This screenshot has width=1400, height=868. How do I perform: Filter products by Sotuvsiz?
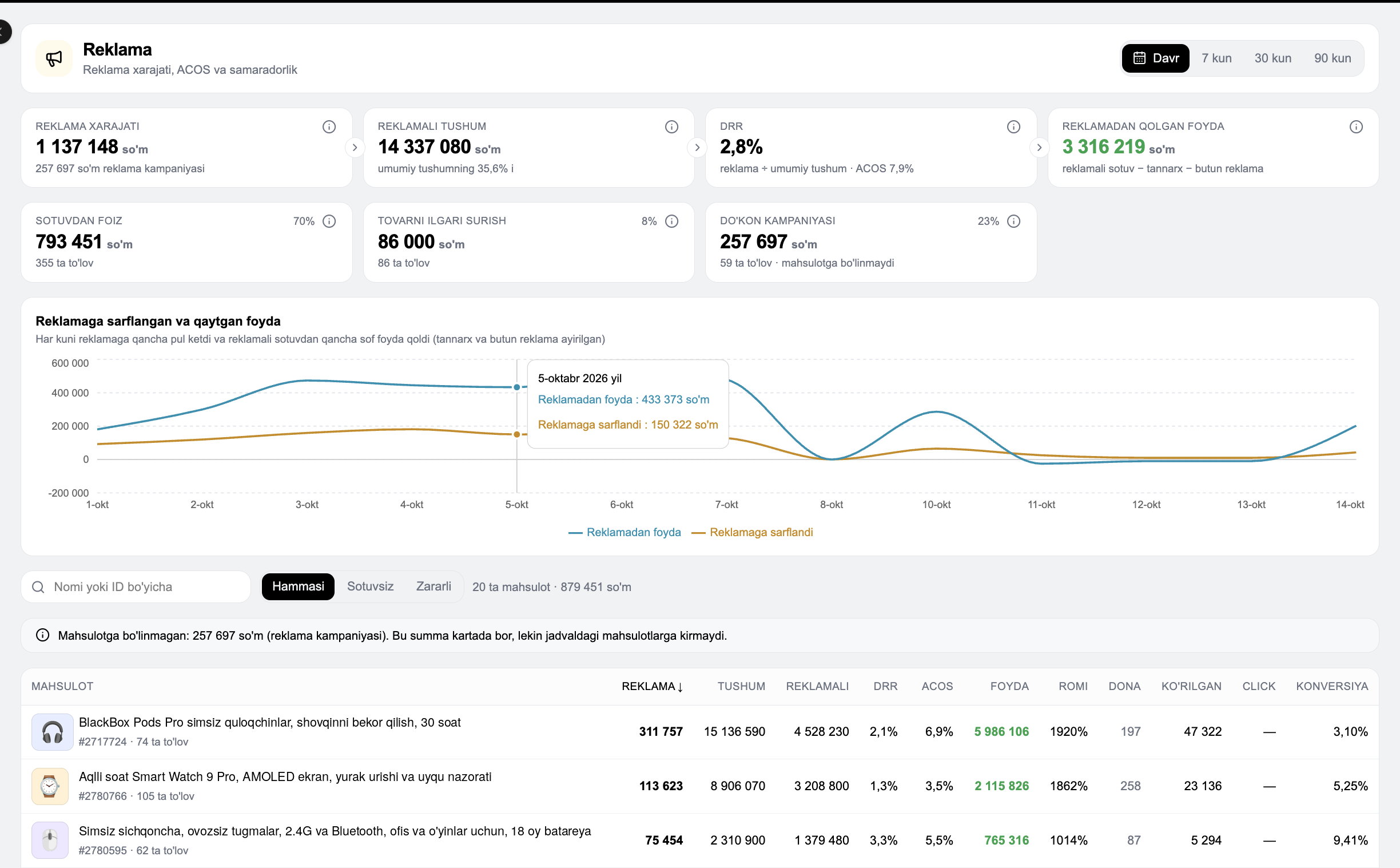pyautogui.click(x=370, y=586)
